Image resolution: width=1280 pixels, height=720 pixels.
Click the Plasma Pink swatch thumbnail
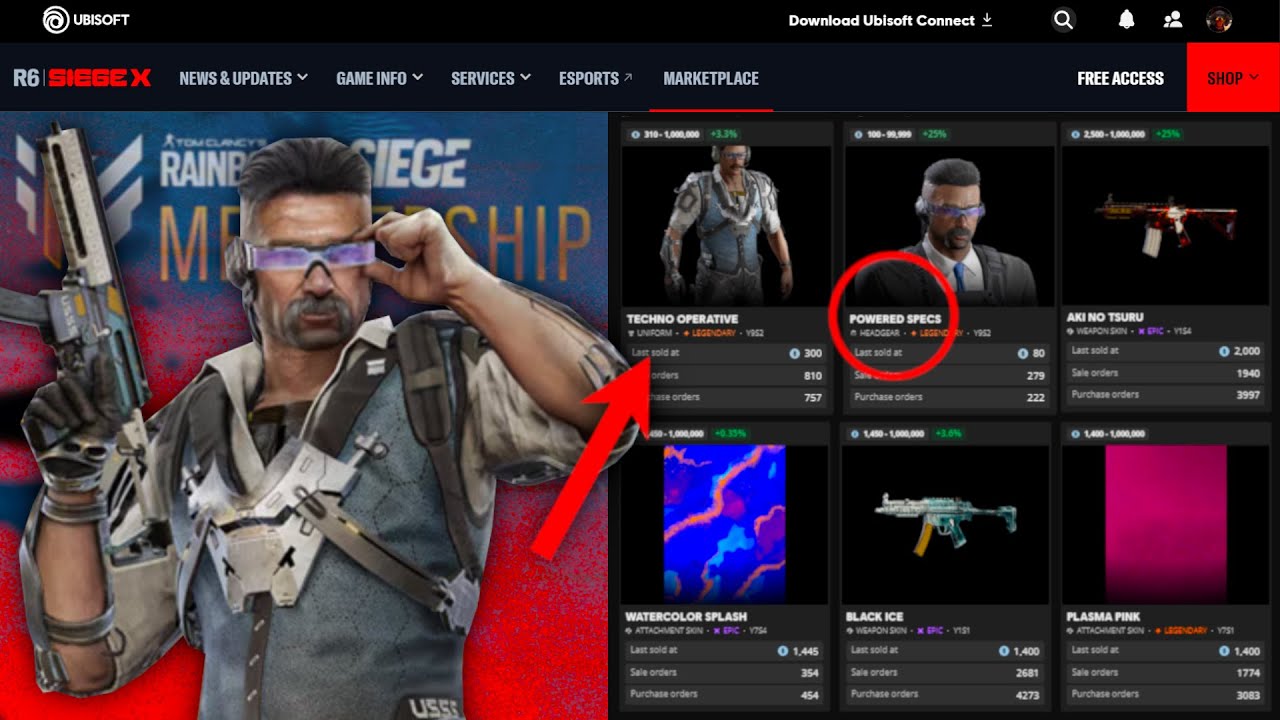click(x=1164, y=525)
